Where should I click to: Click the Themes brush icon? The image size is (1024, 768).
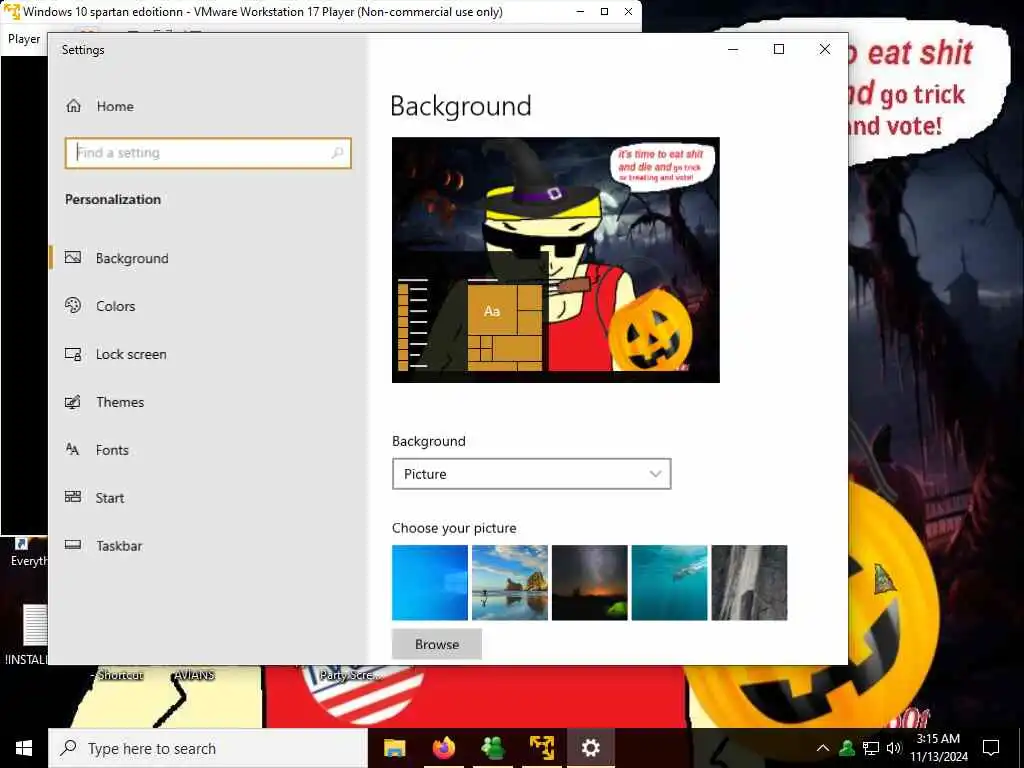pos(73,402)
